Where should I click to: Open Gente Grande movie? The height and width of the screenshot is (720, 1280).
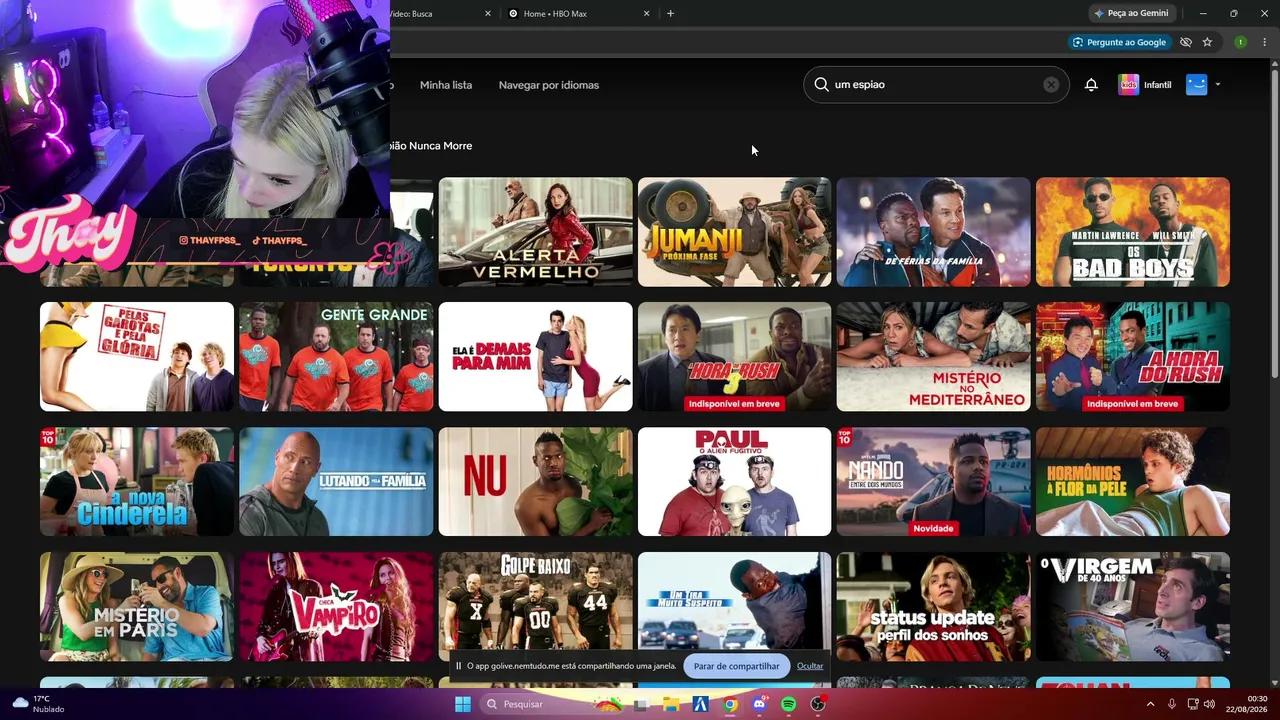[x=336, y=357]
